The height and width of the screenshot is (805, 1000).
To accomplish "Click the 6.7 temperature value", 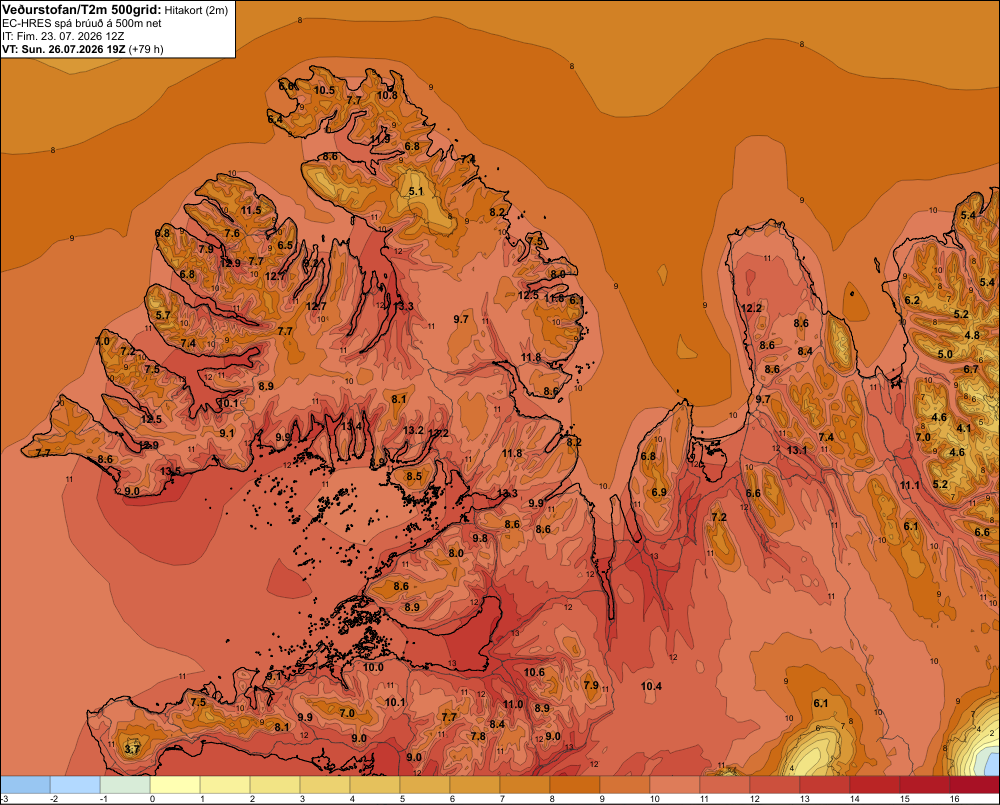I will coord(971,369).
